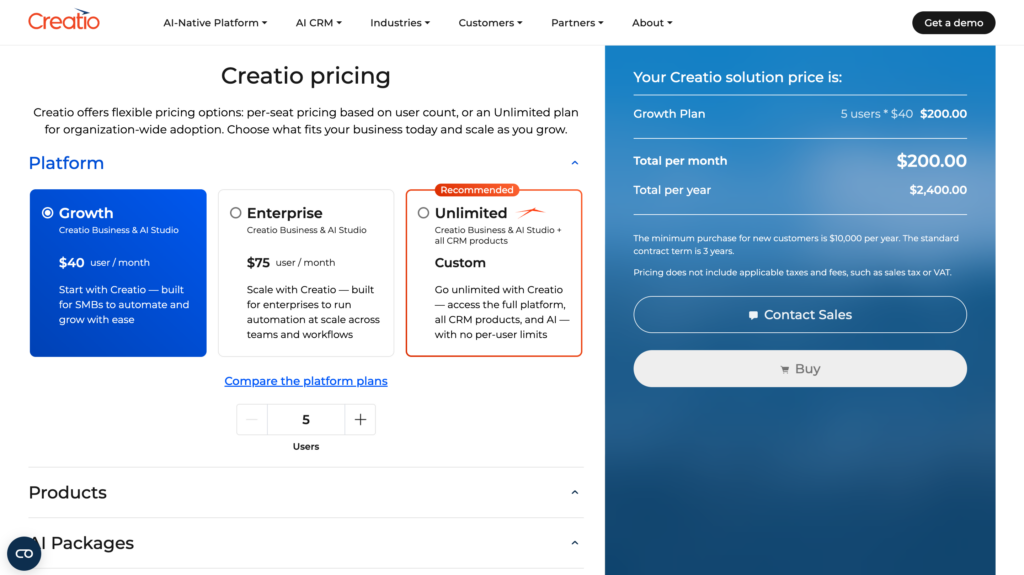Viewport: 1024px width, 575px height.
Task: Toggle the Products section chevron
Action: (x=575, y=492)
